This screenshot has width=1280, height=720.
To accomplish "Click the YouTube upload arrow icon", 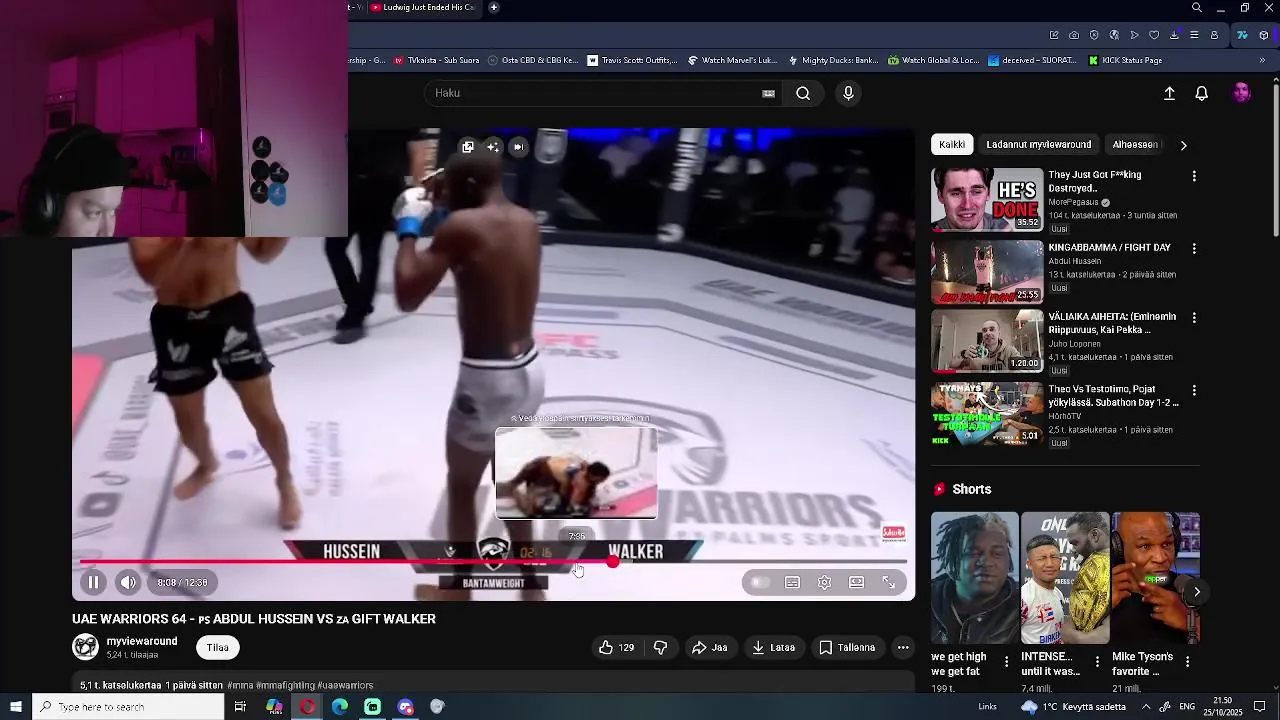I will coord(1169,93).
